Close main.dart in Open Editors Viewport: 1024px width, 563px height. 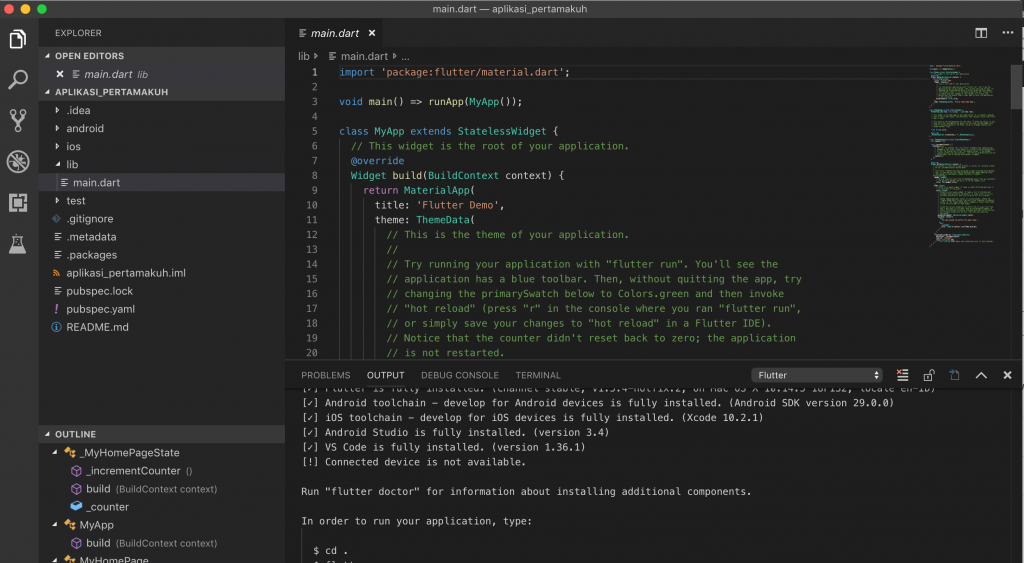coord(60,74)
